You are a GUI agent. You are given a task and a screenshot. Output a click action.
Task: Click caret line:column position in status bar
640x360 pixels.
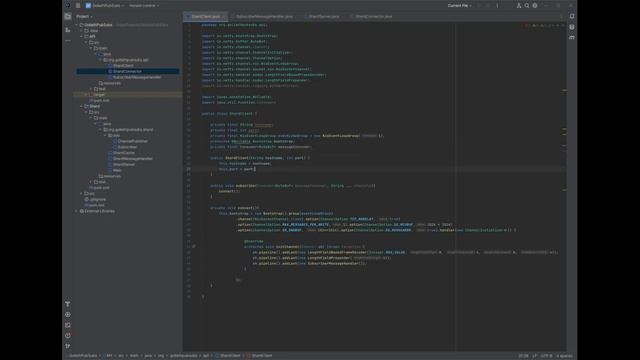pyautogui.click(x=523, y=356)
